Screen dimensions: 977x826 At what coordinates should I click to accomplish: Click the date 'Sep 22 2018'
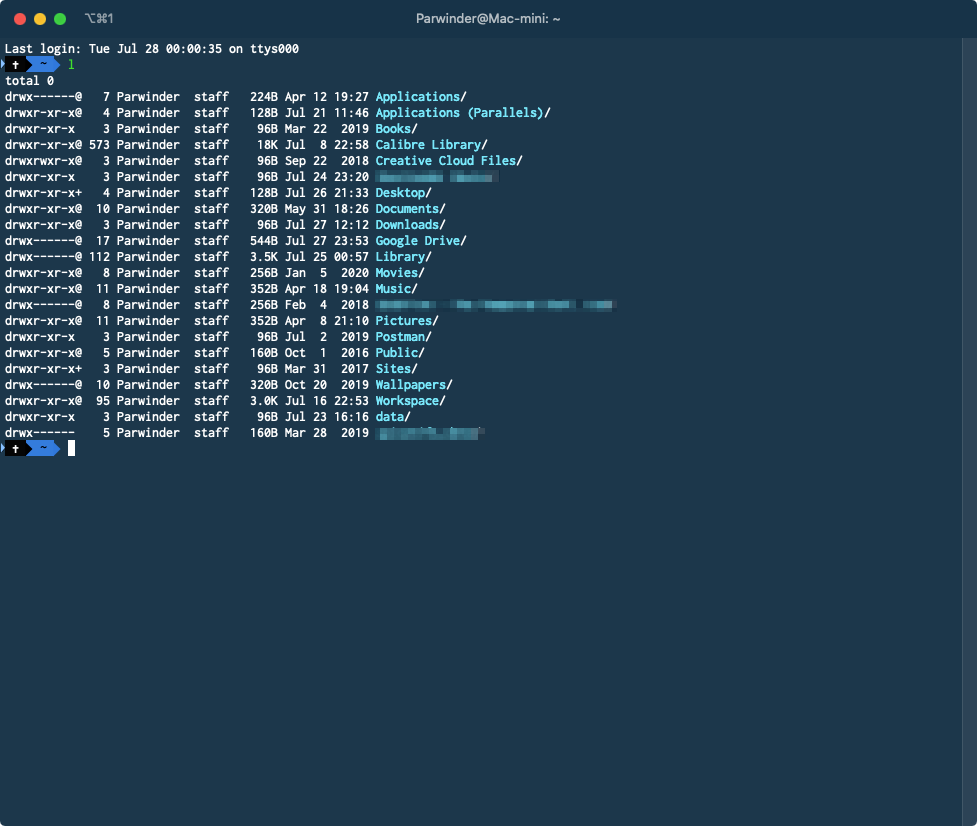tap(326, 161)
